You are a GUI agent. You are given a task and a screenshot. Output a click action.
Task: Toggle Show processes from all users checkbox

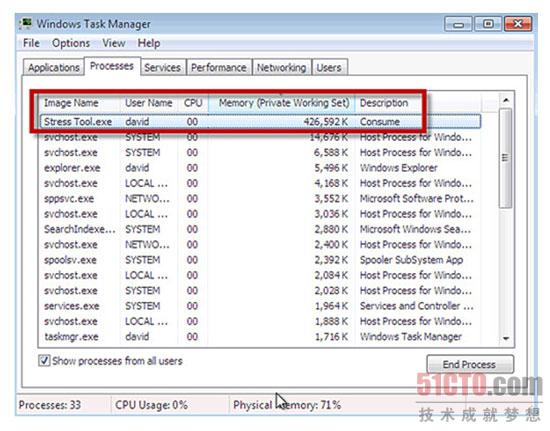(44, 361)
